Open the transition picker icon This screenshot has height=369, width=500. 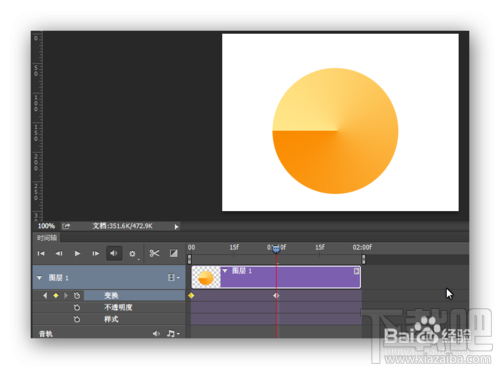click(174, 253)
